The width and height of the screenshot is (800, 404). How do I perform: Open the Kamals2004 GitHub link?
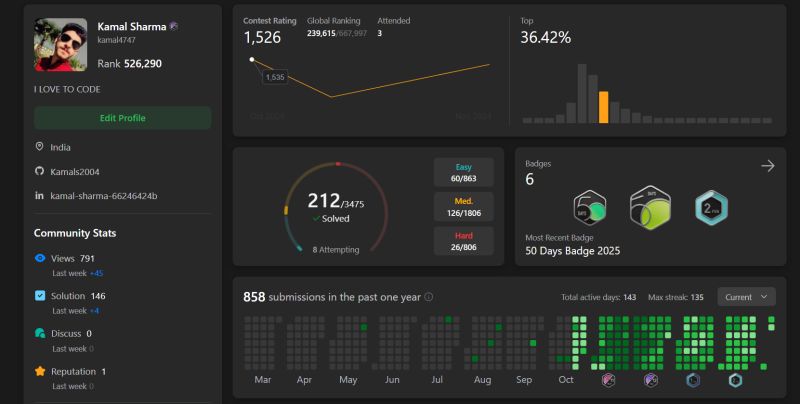(74, 172)
